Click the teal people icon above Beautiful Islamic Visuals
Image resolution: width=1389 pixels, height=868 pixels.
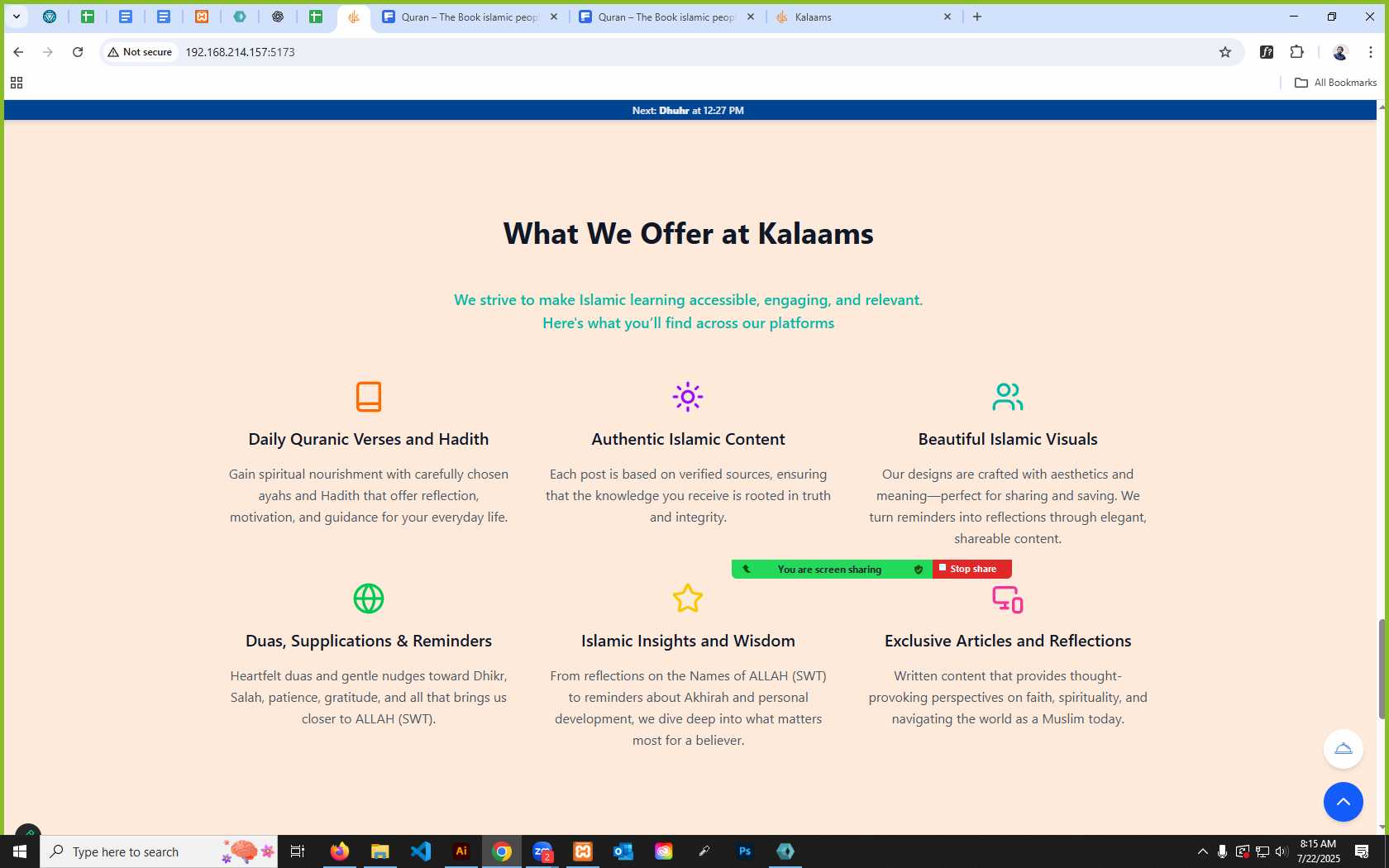click(x=1008, y=397)
